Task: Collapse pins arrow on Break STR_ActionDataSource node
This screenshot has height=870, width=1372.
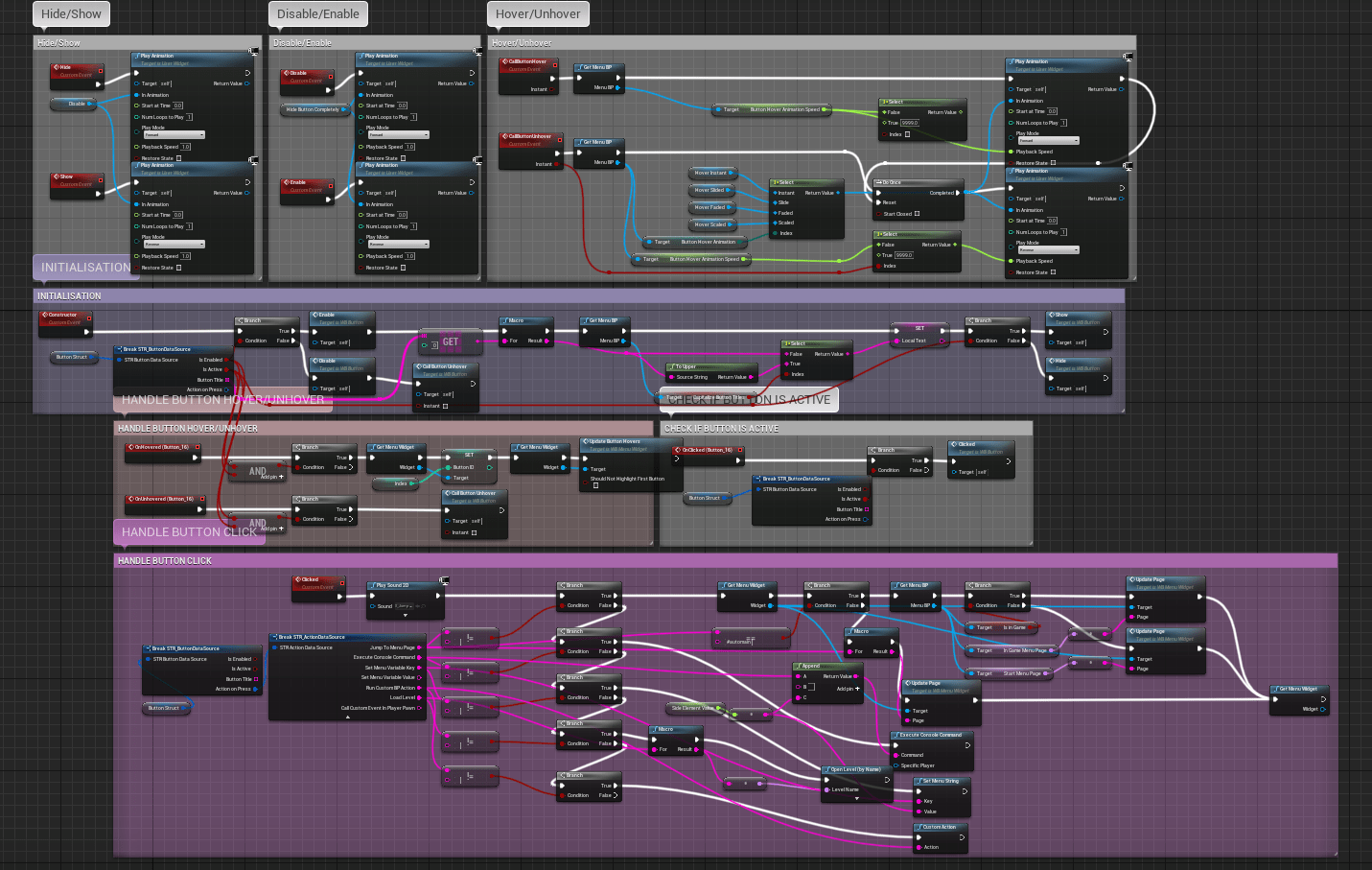Action: (x=347, y=717)
